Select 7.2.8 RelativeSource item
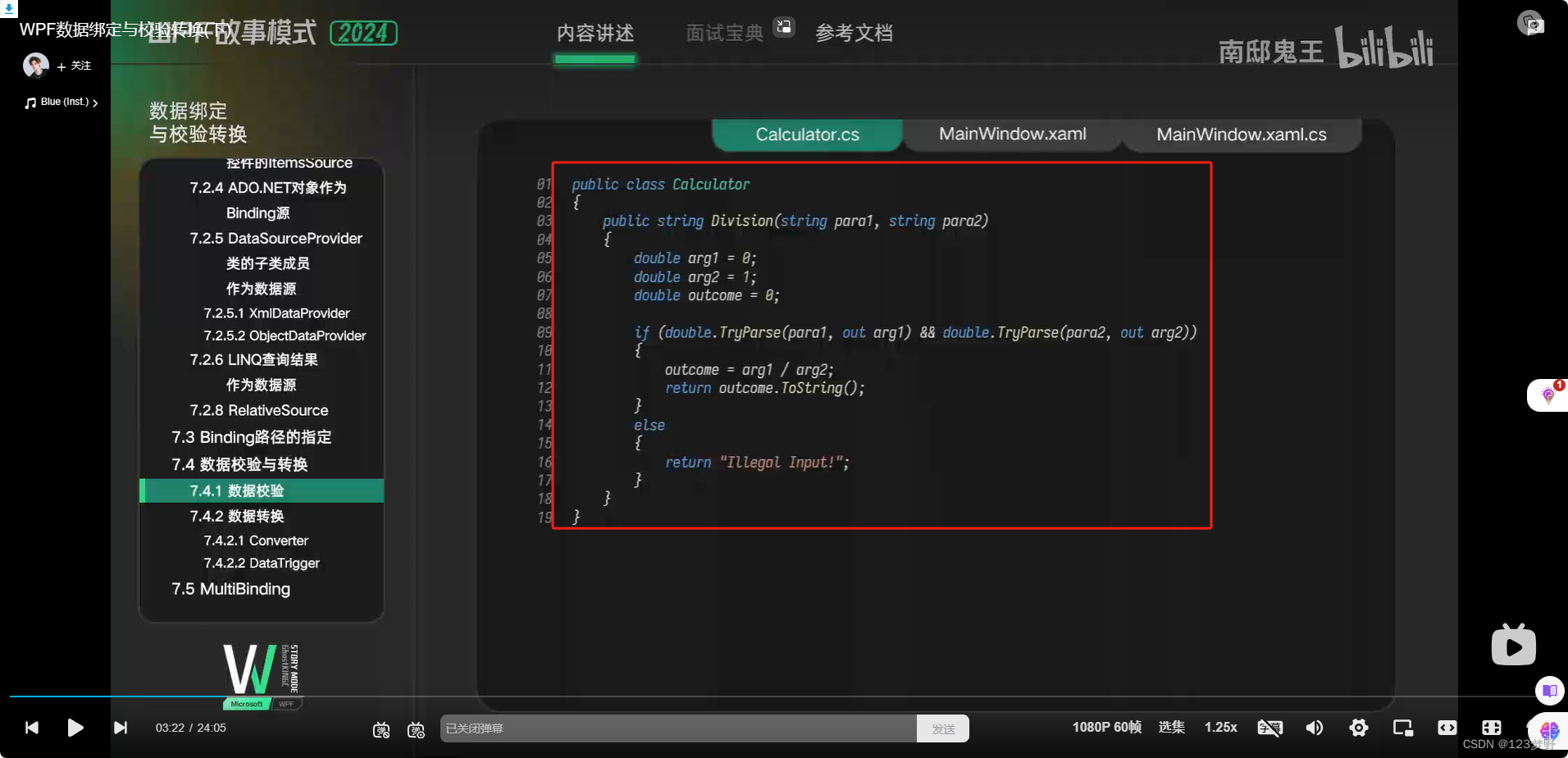 pos(258,410)
